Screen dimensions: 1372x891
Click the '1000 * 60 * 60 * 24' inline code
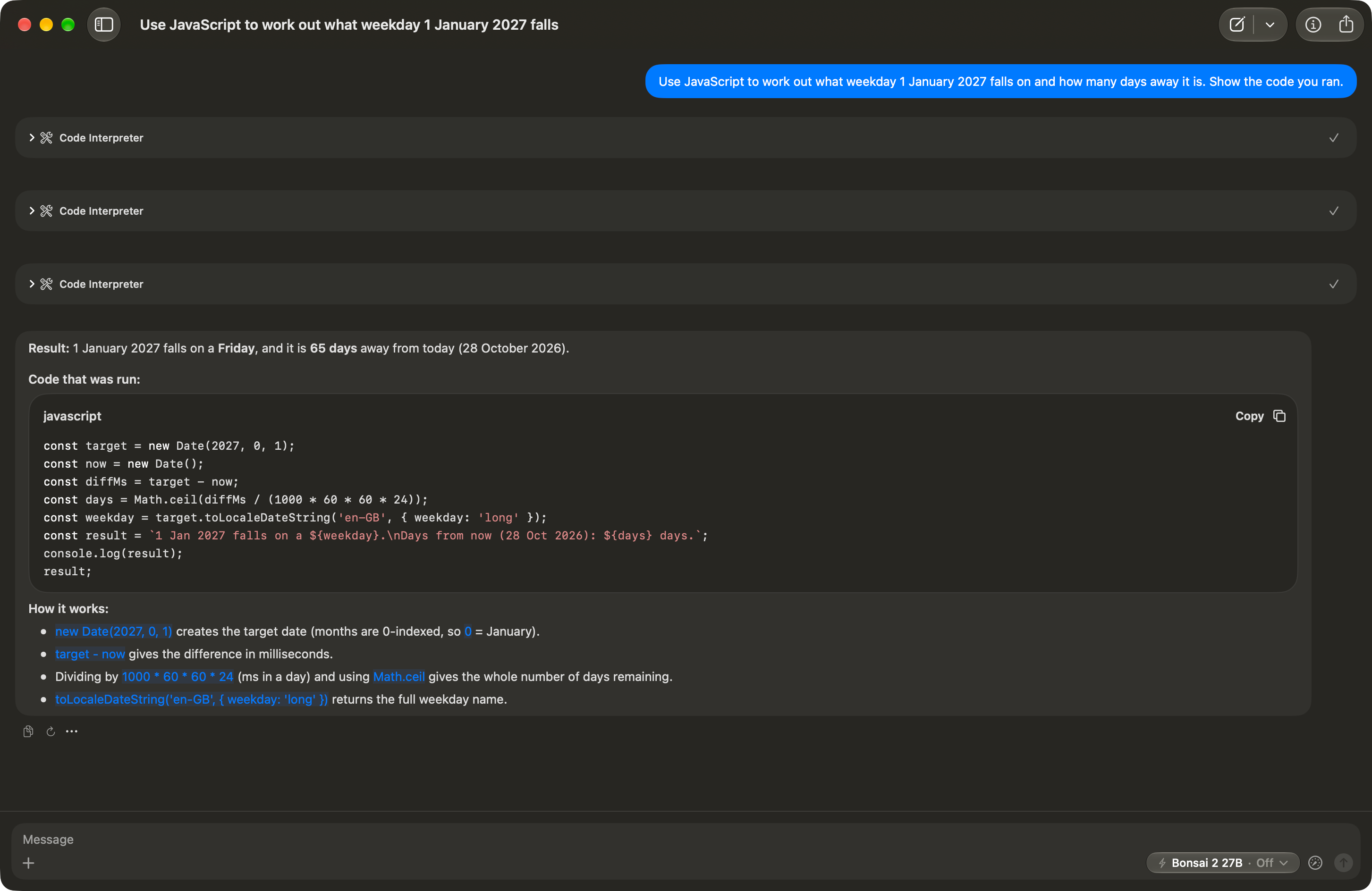pyautogui.click(x=178, y=677)
